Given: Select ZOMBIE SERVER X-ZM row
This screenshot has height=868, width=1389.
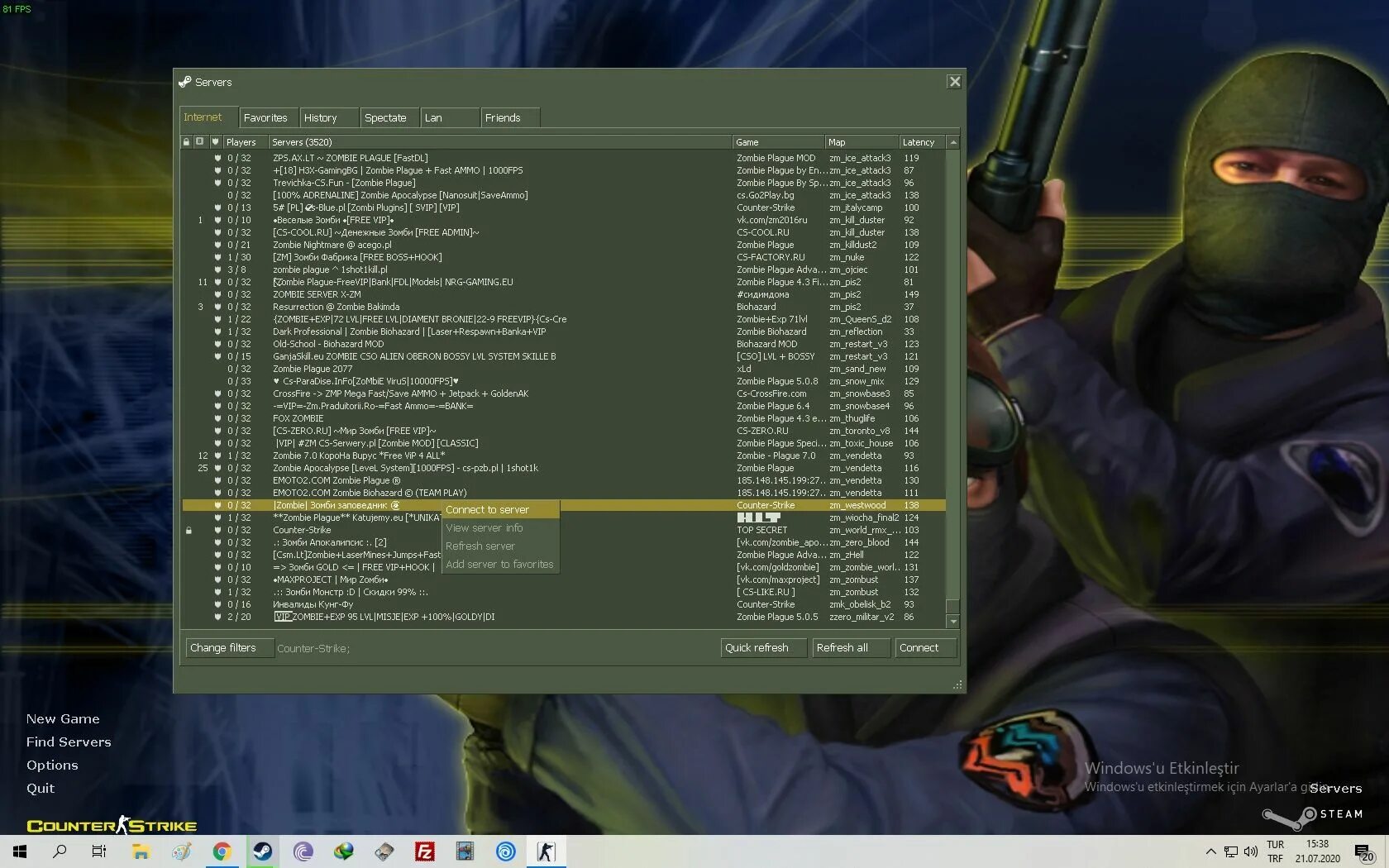Looking at the screenshot, I should [563, 294].
